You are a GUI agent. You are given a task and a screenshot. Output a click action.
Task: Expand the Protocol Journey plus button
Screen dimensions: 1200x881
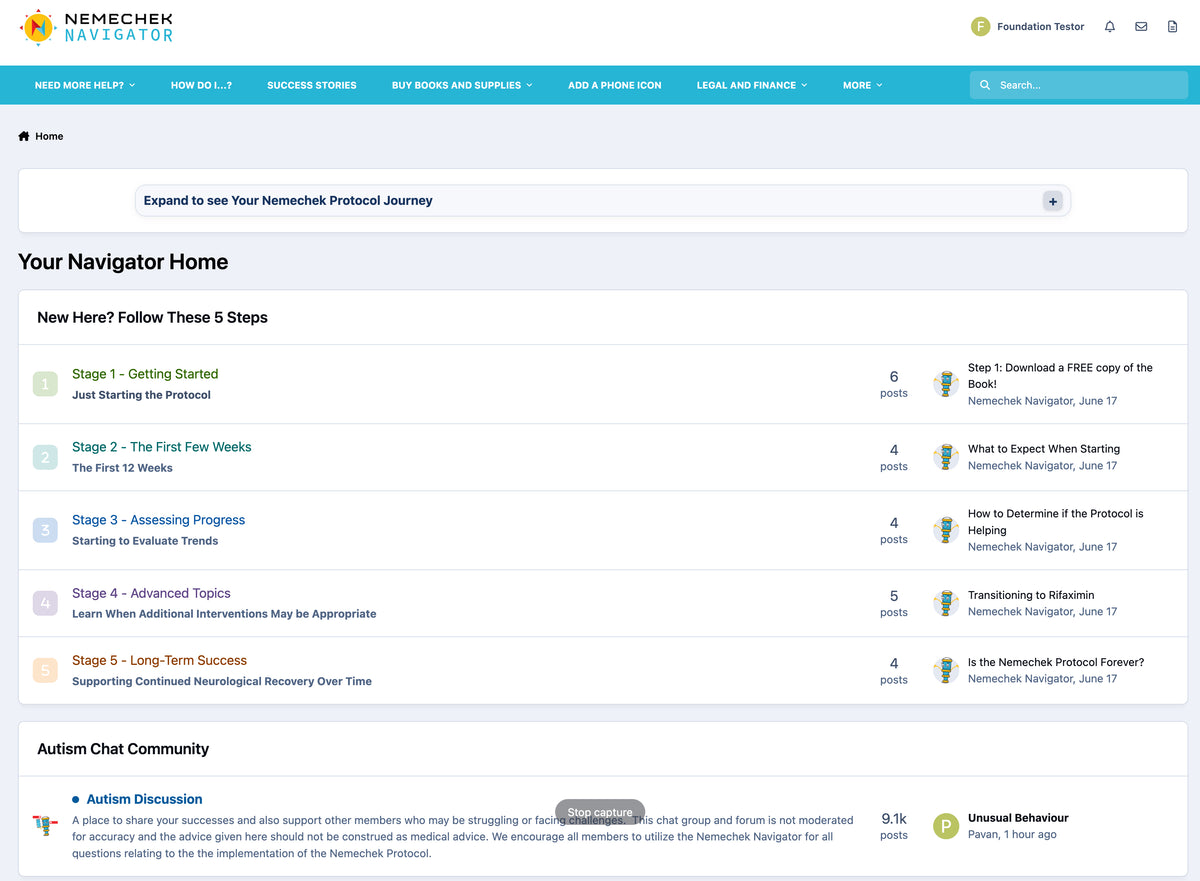(1052, 201)
